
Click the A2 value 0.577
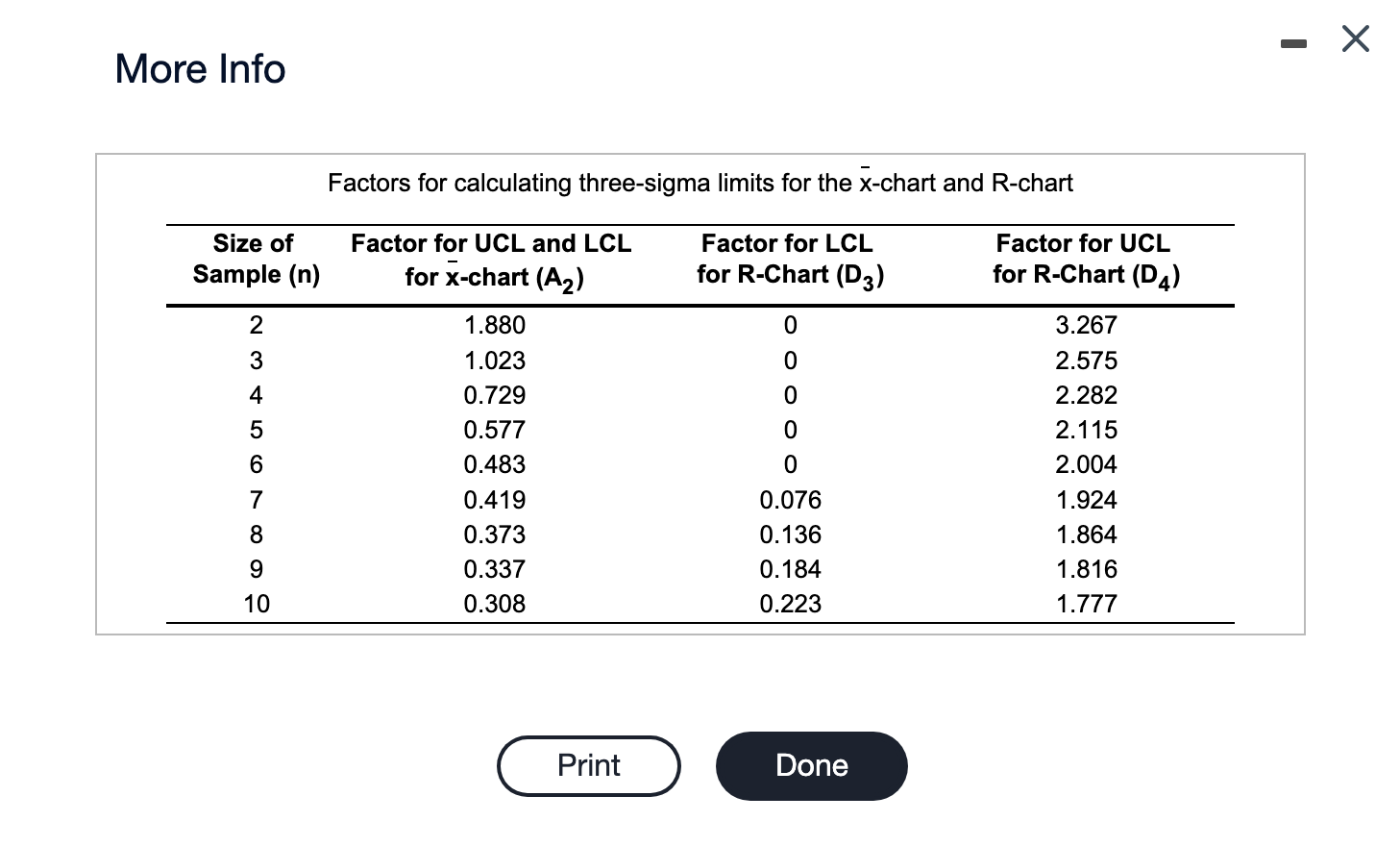point(495,430)
